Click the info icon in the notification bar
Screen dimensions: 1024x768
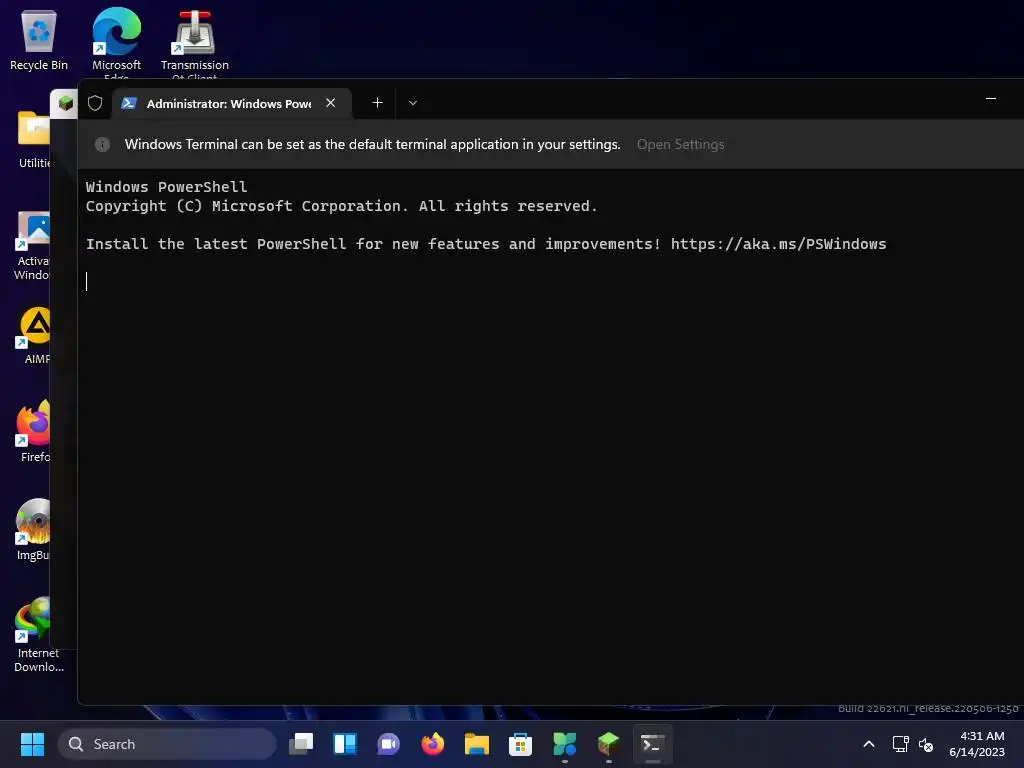click(x=102, y=144)
